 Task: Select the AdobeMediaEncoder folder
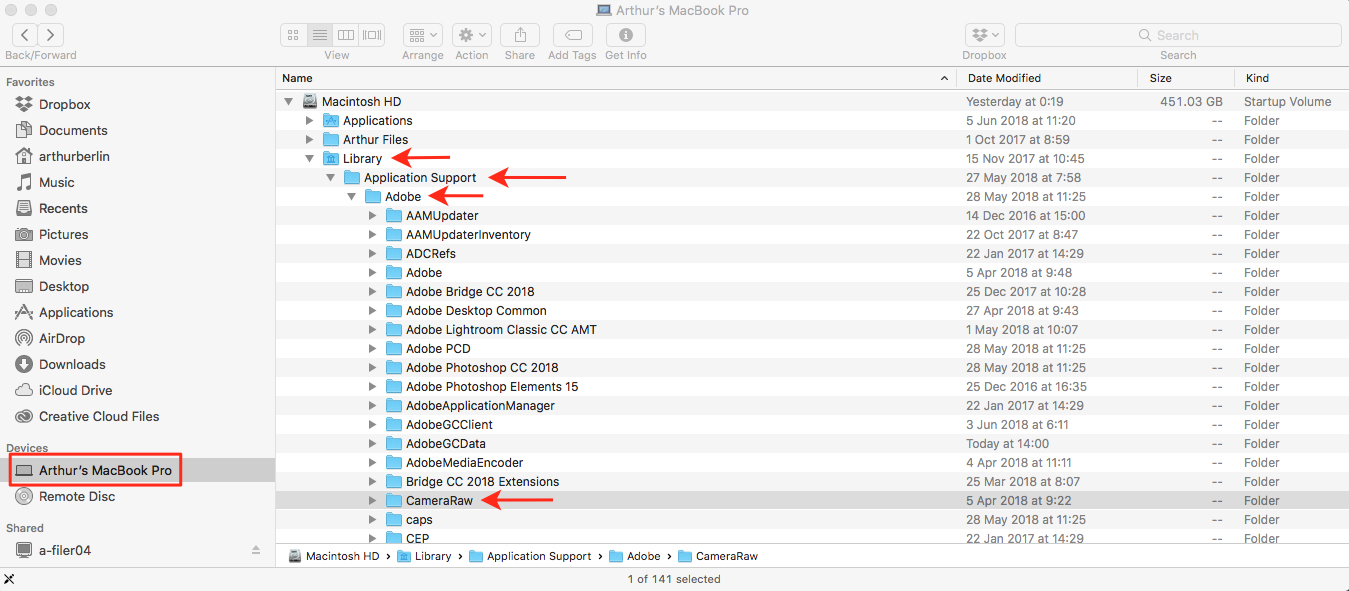[812, 462]
